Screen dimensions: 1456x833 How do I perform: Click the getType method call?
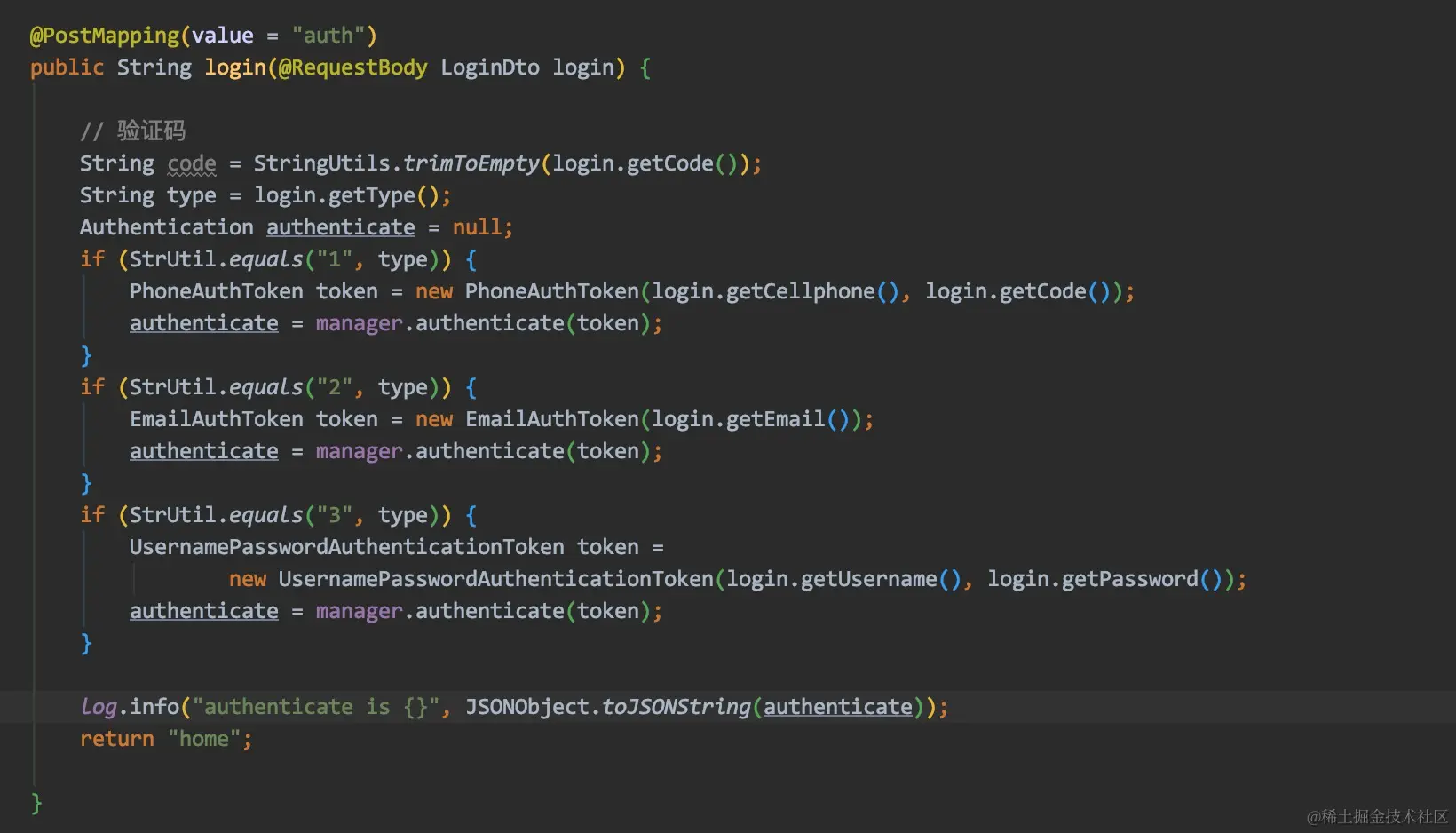click(372, 195)
